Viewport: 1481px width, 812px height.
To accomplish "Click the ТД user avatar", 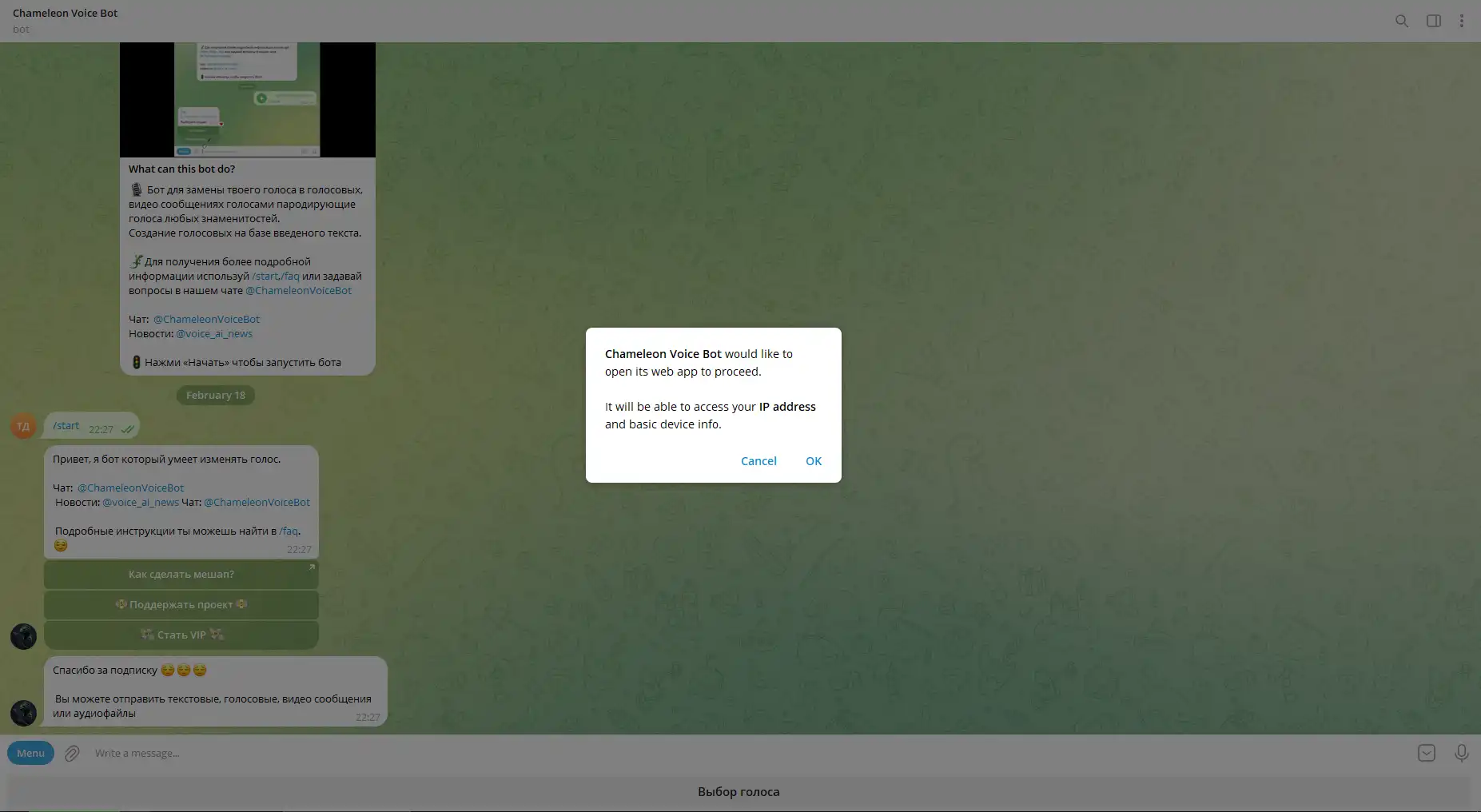I will click(23, 426).
